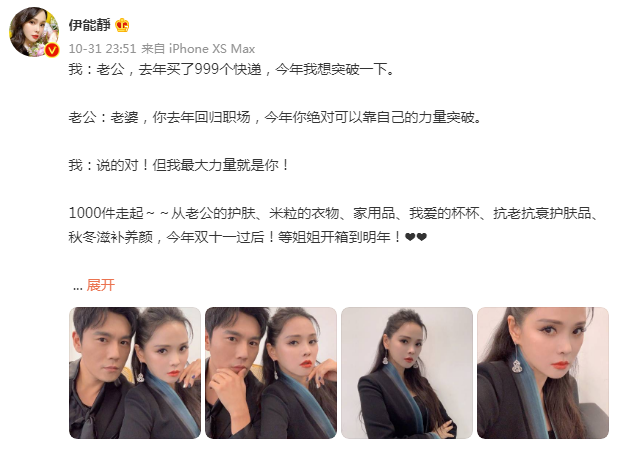Click the line starting with 老公：老婆
Image resolution: width=629 pixels, height=457 pixels.
coord(275,117)
